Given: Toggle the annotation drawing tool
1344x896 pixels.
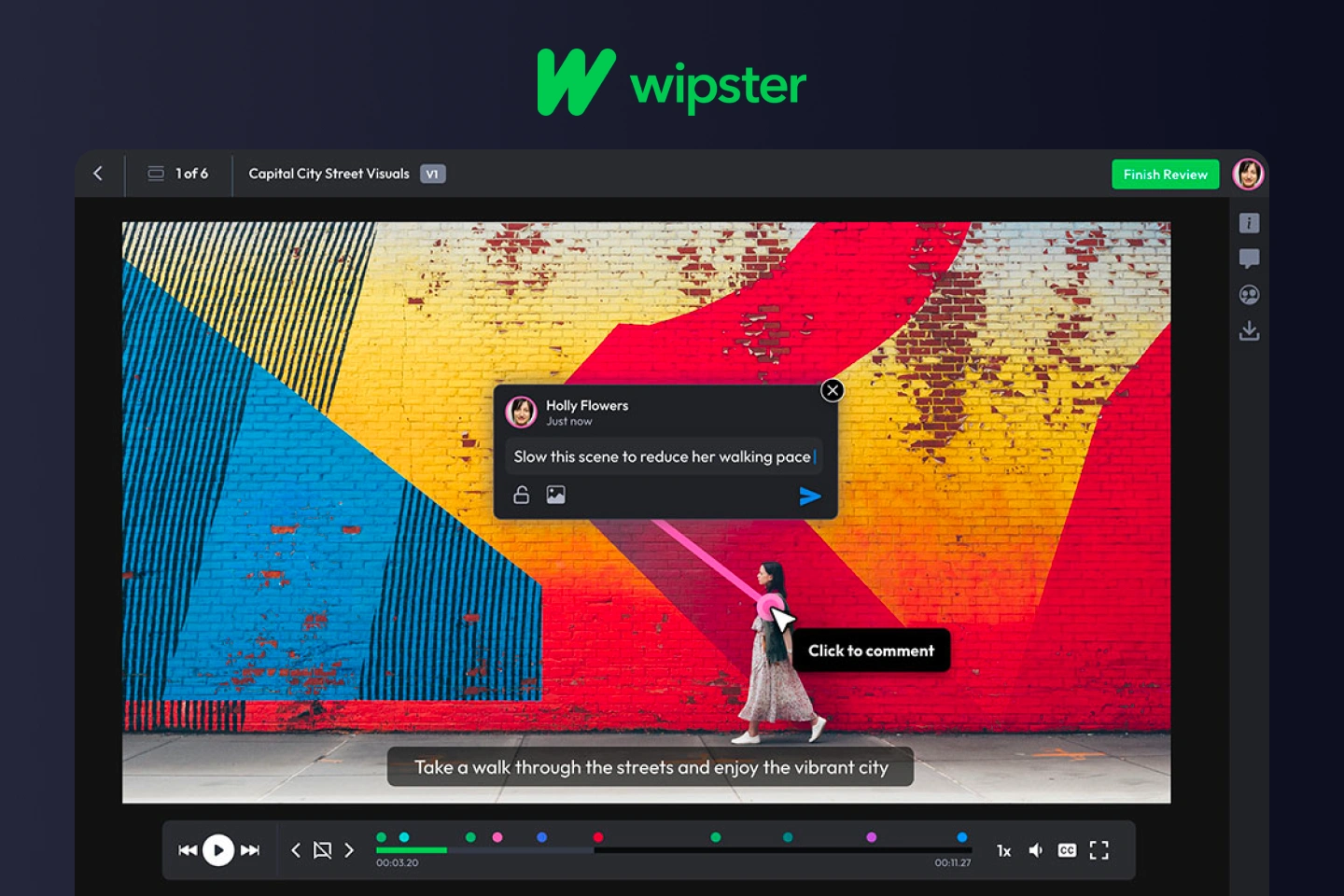Looking at the screenshot, I should point(322,850).
